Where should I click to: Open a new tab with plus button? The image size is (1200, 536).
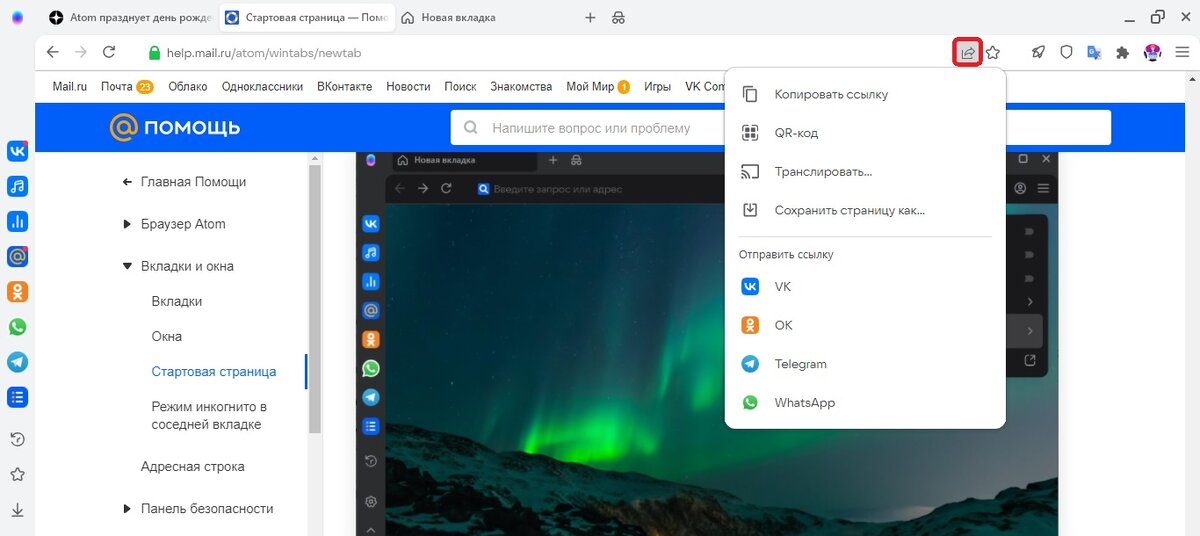[x=590, y=18]
